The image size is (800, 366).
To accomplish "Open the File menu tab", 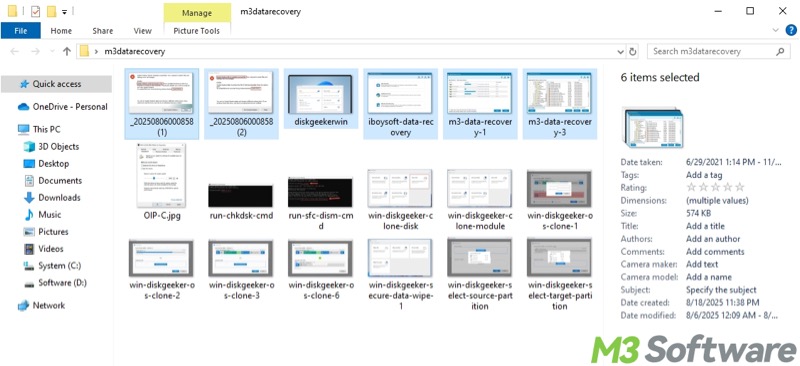I will click(x=21, y=31).
